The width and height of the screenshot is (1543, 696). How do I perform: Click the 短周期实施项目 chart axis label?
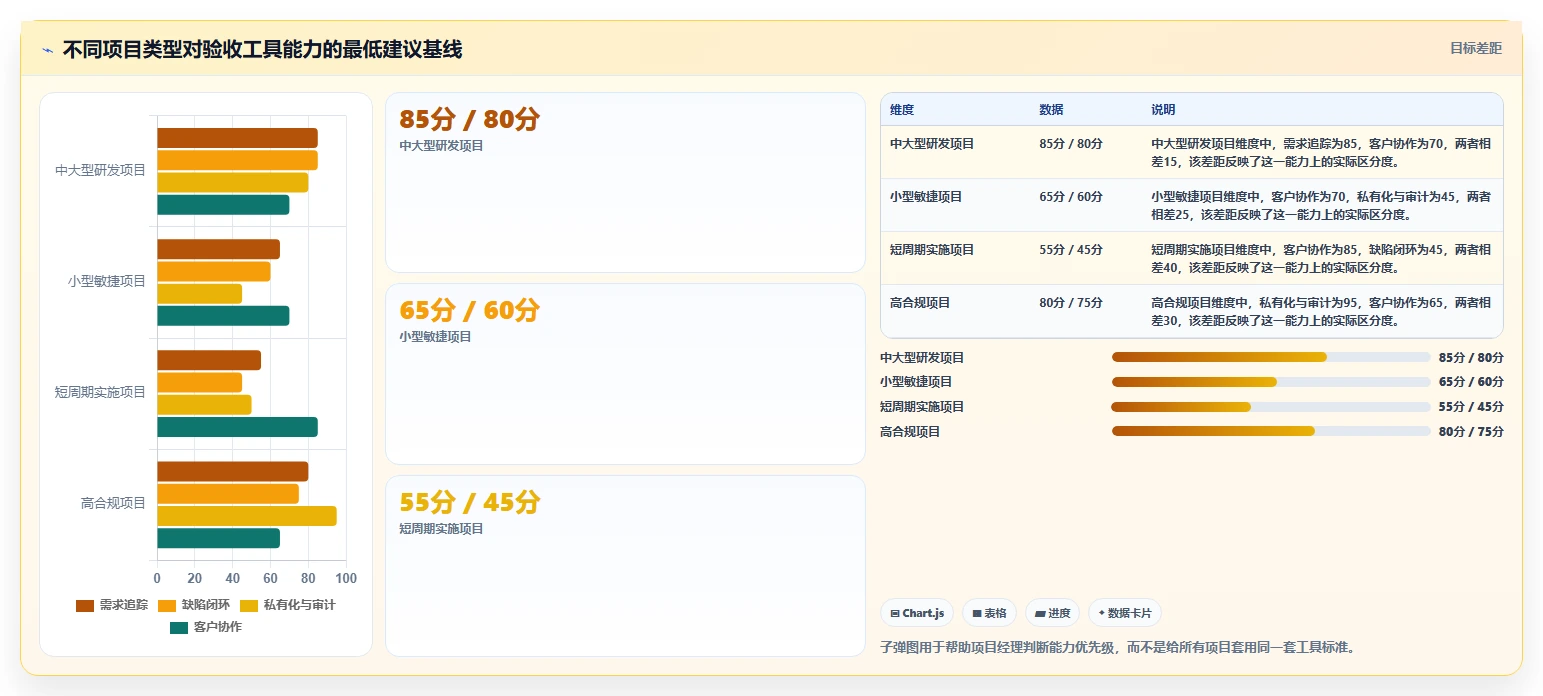100,393
